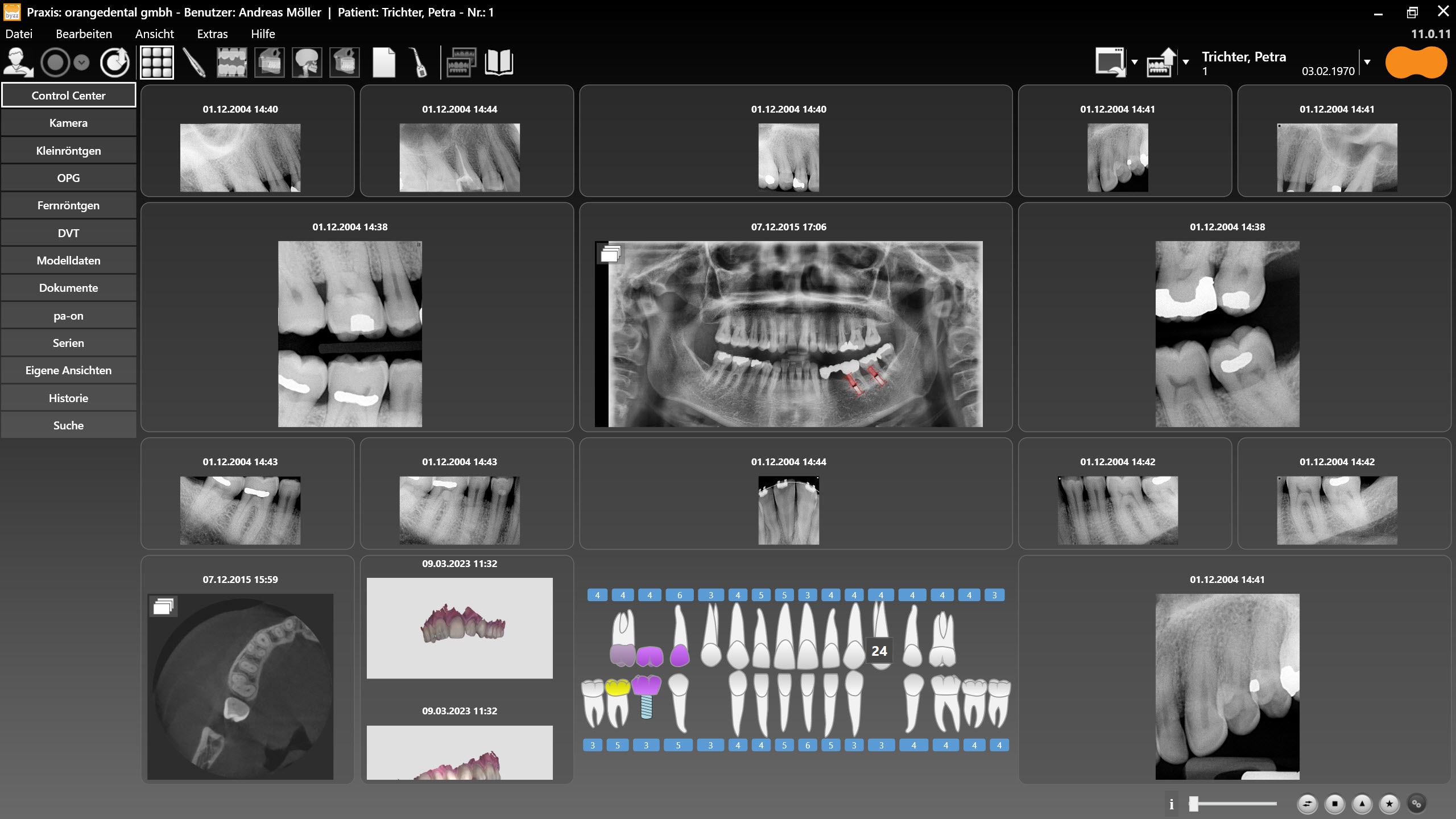Click the window export arrow icon
This screenshot has width=1456, height=819.
pos(1111,62)
